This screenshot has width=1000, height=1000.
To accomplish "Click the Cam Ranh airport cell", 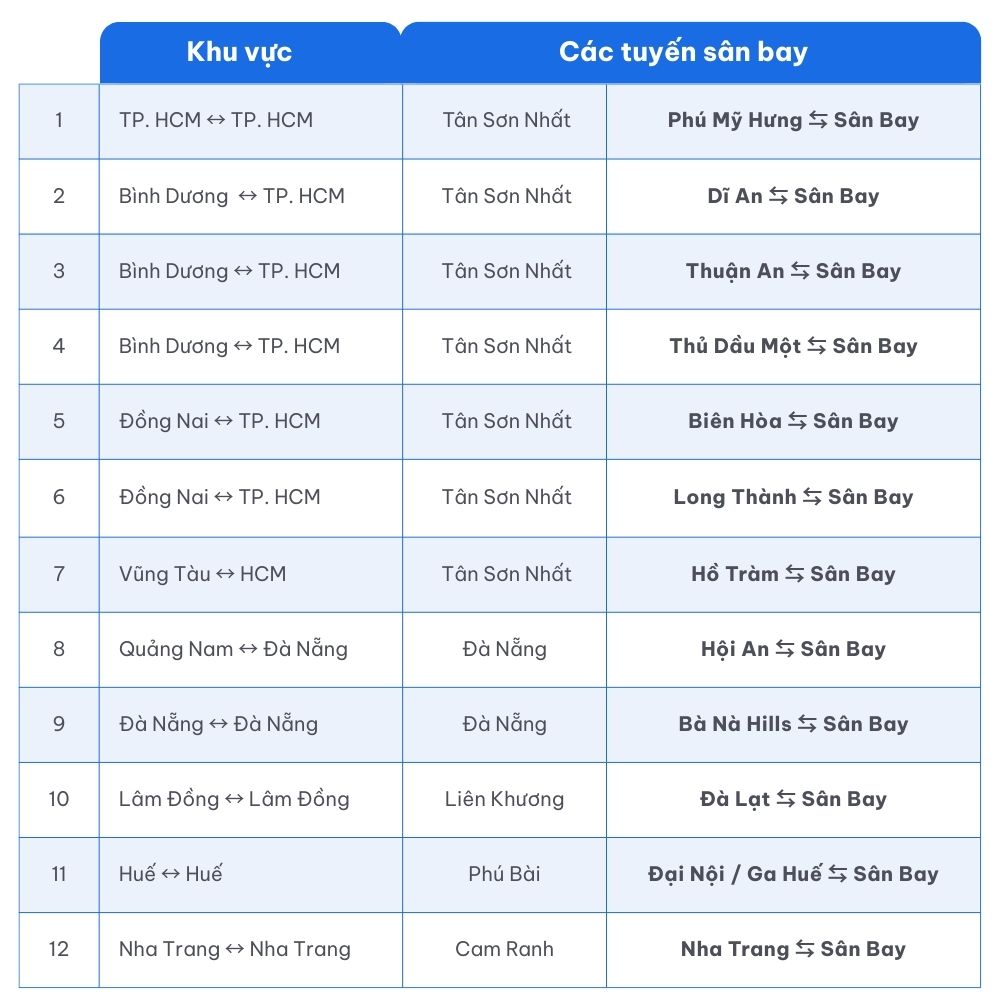I will coord(504,949).
